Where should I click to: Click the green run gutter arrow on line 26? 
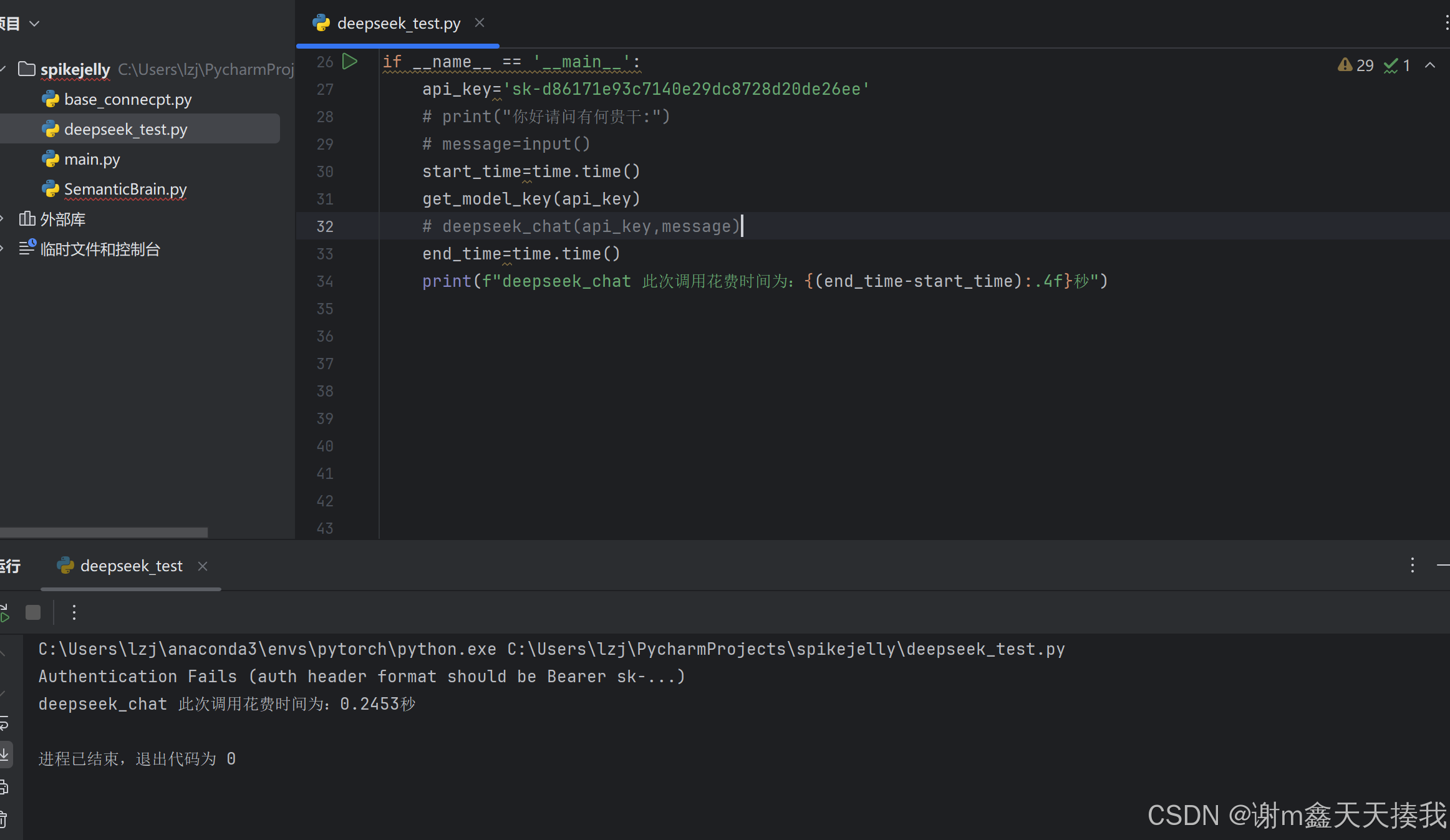[350, 62]
